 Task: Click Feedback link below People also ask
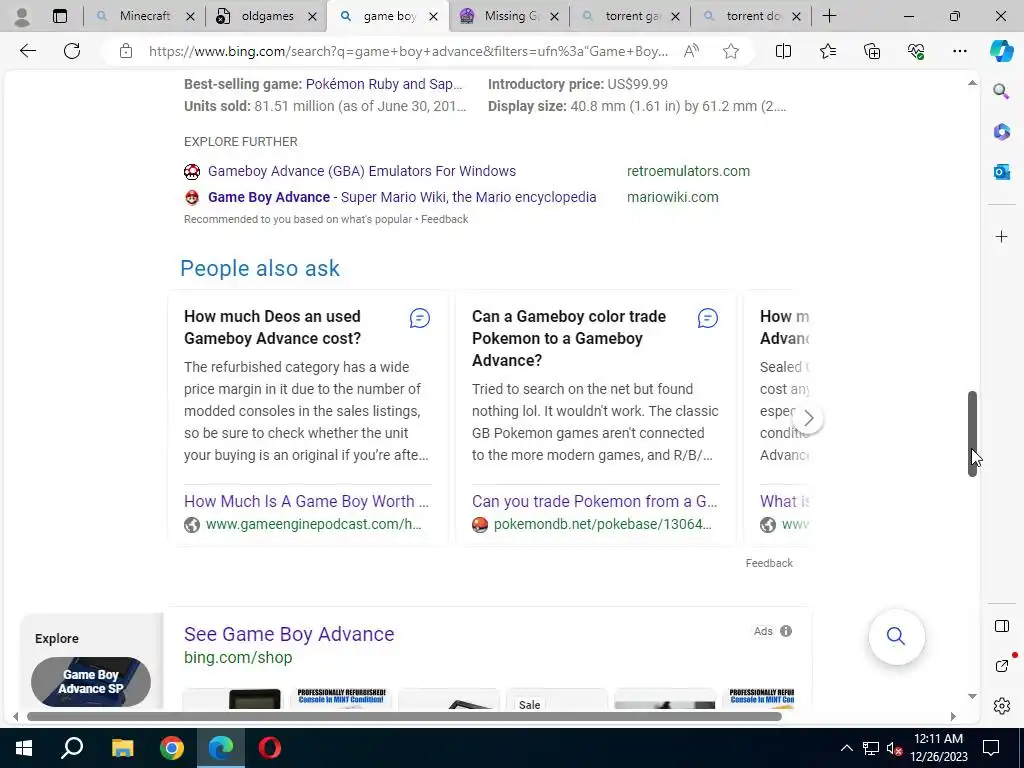pyautogui.click(x=769, y=563)
